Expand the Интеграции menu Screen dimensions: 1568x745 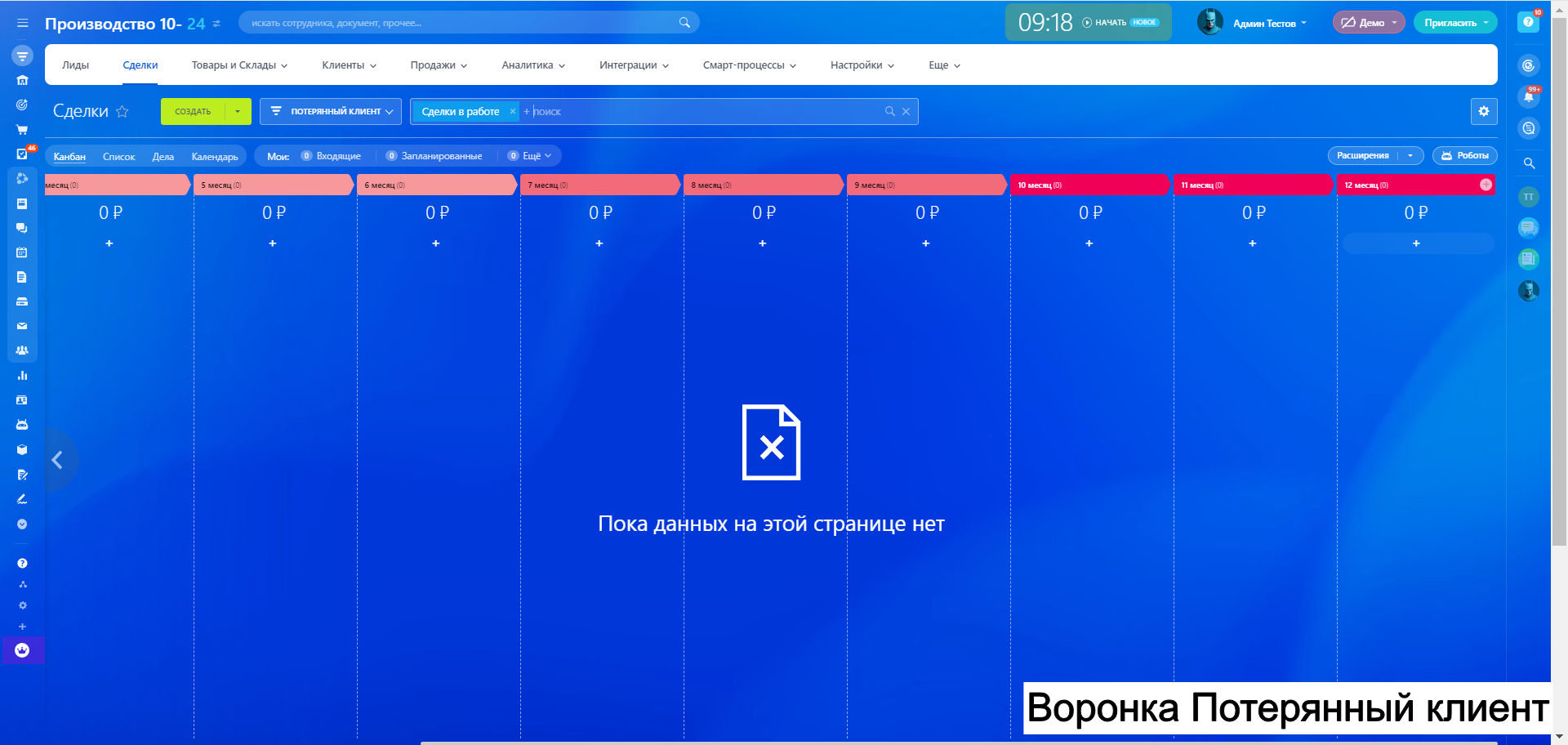point(634,65)
